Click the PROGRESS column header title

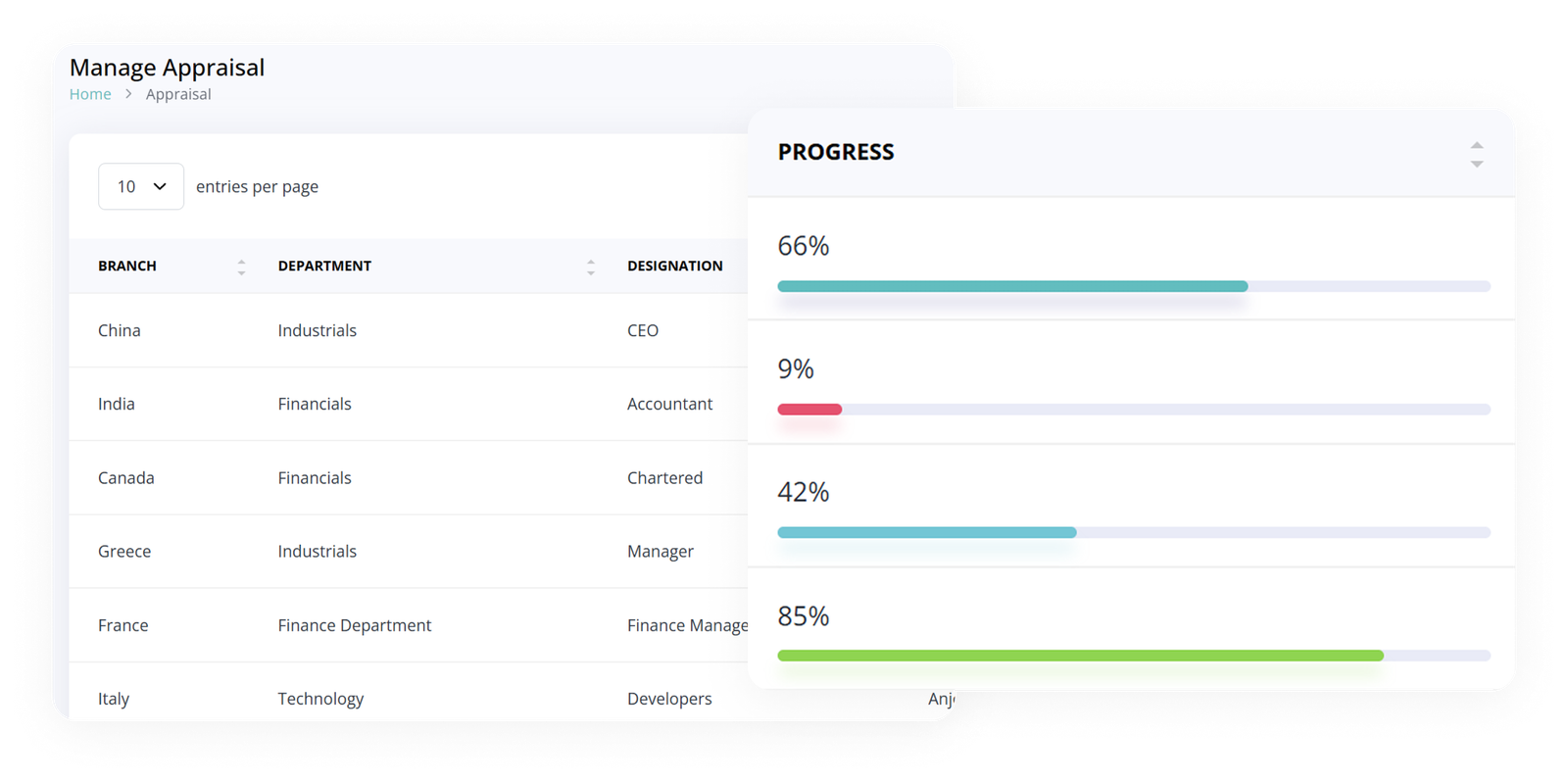(836, 152)
